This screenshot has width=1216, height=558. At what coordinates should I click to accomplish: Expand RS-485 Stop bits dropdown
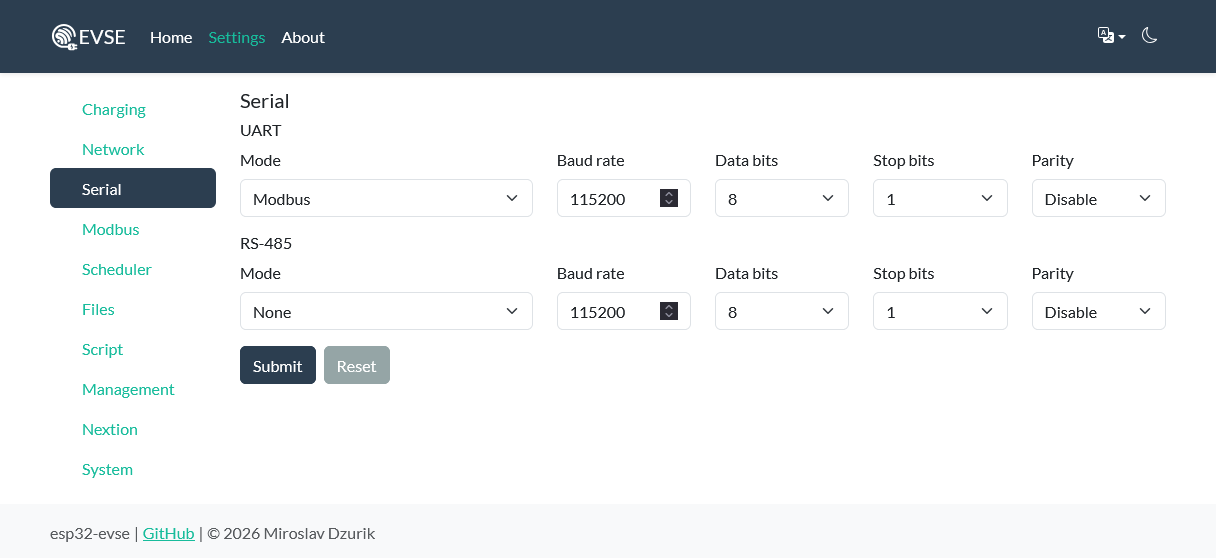click(940, 311)
